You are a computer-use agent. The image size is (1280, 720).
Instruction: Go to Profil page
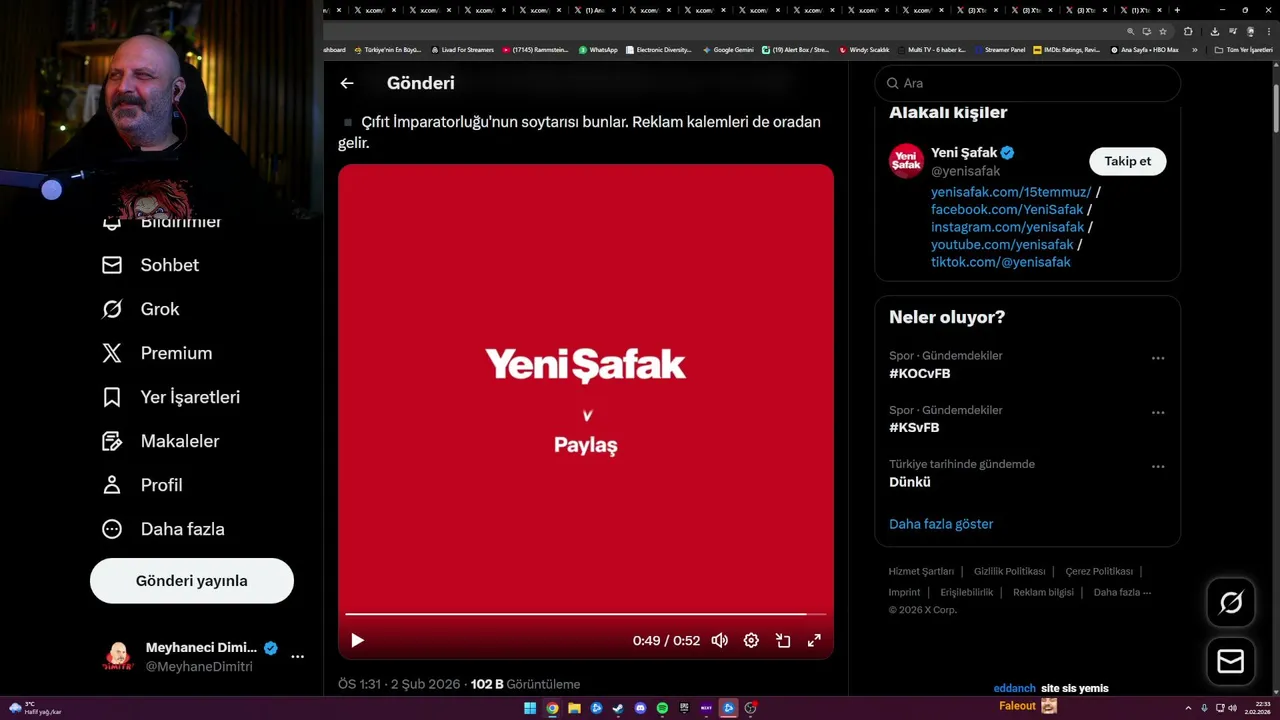(x=142, y=485)
